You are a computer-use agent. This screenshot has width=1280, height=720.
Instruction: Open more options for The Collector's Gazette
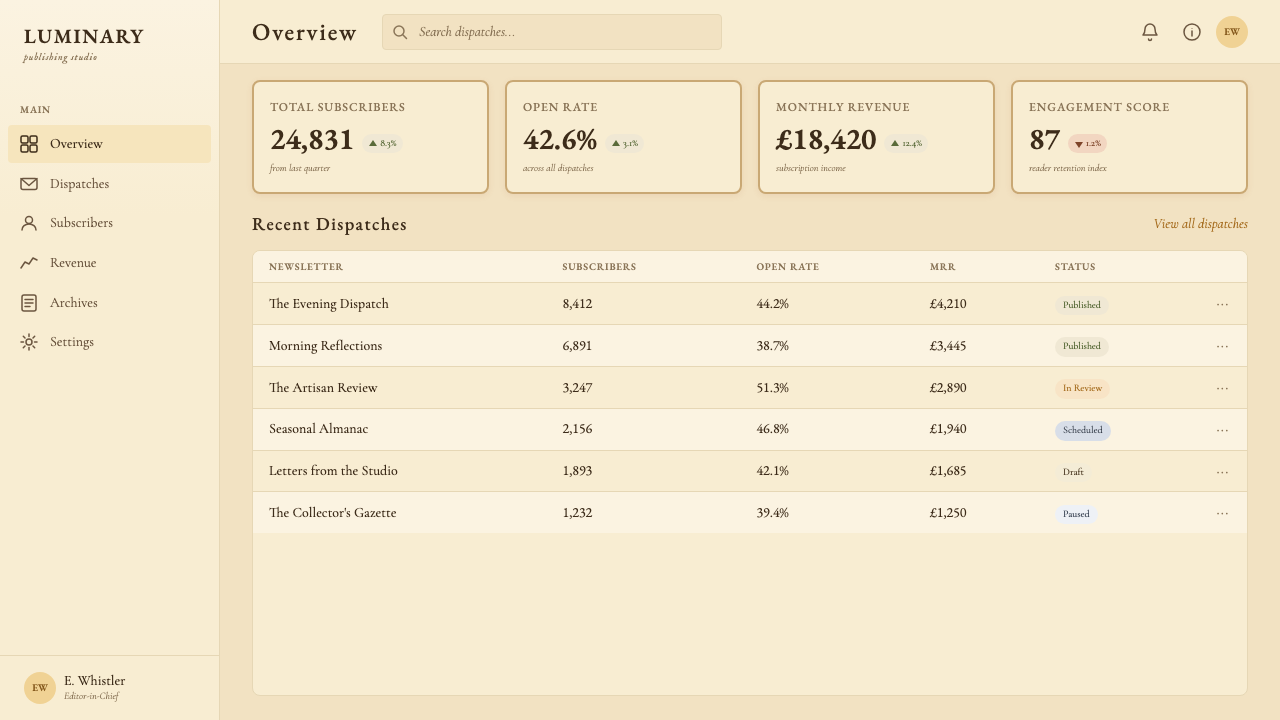point(1222,513)
